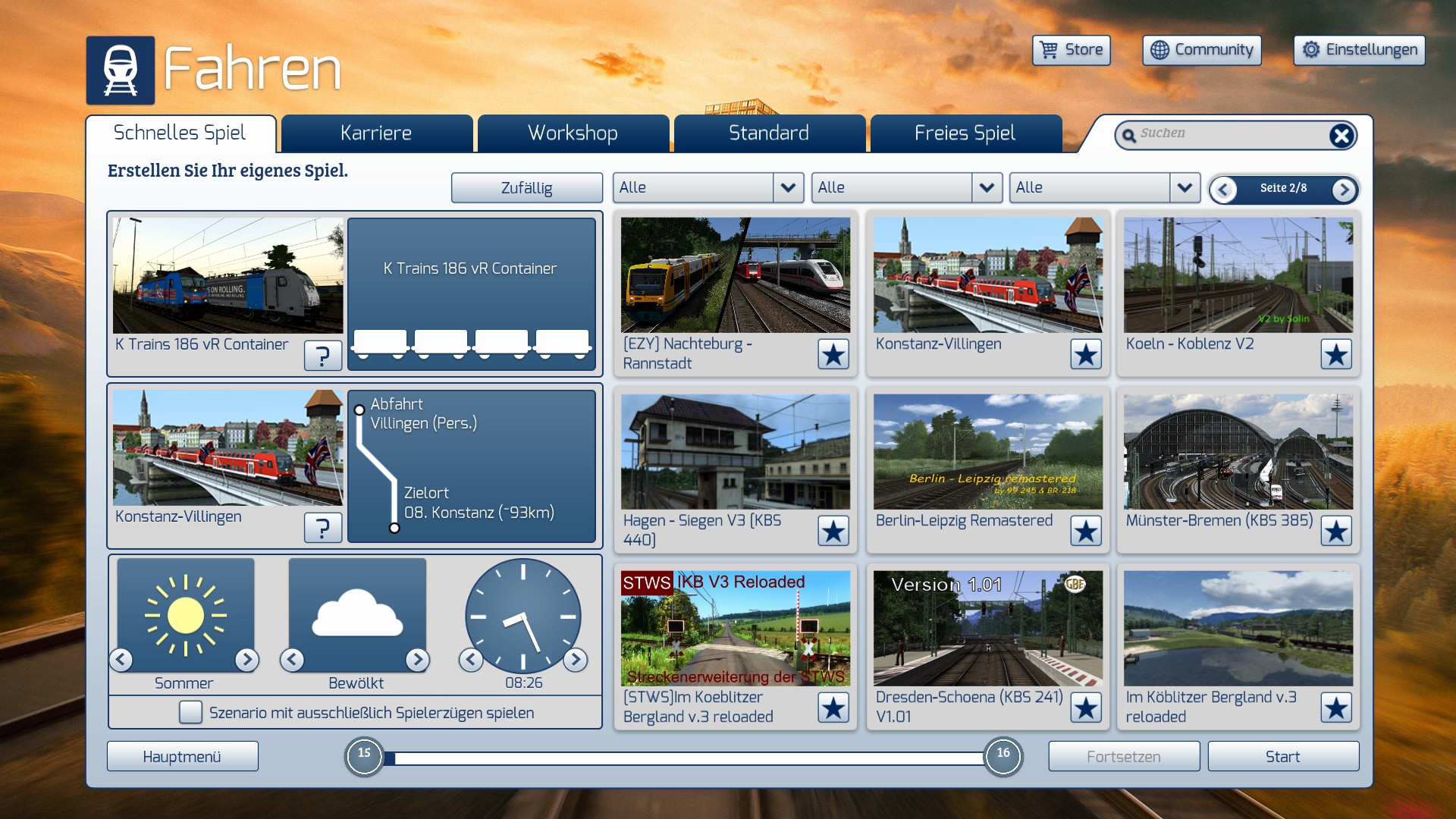
Task: Open the Workshop tab
Action: pos(573,133)
